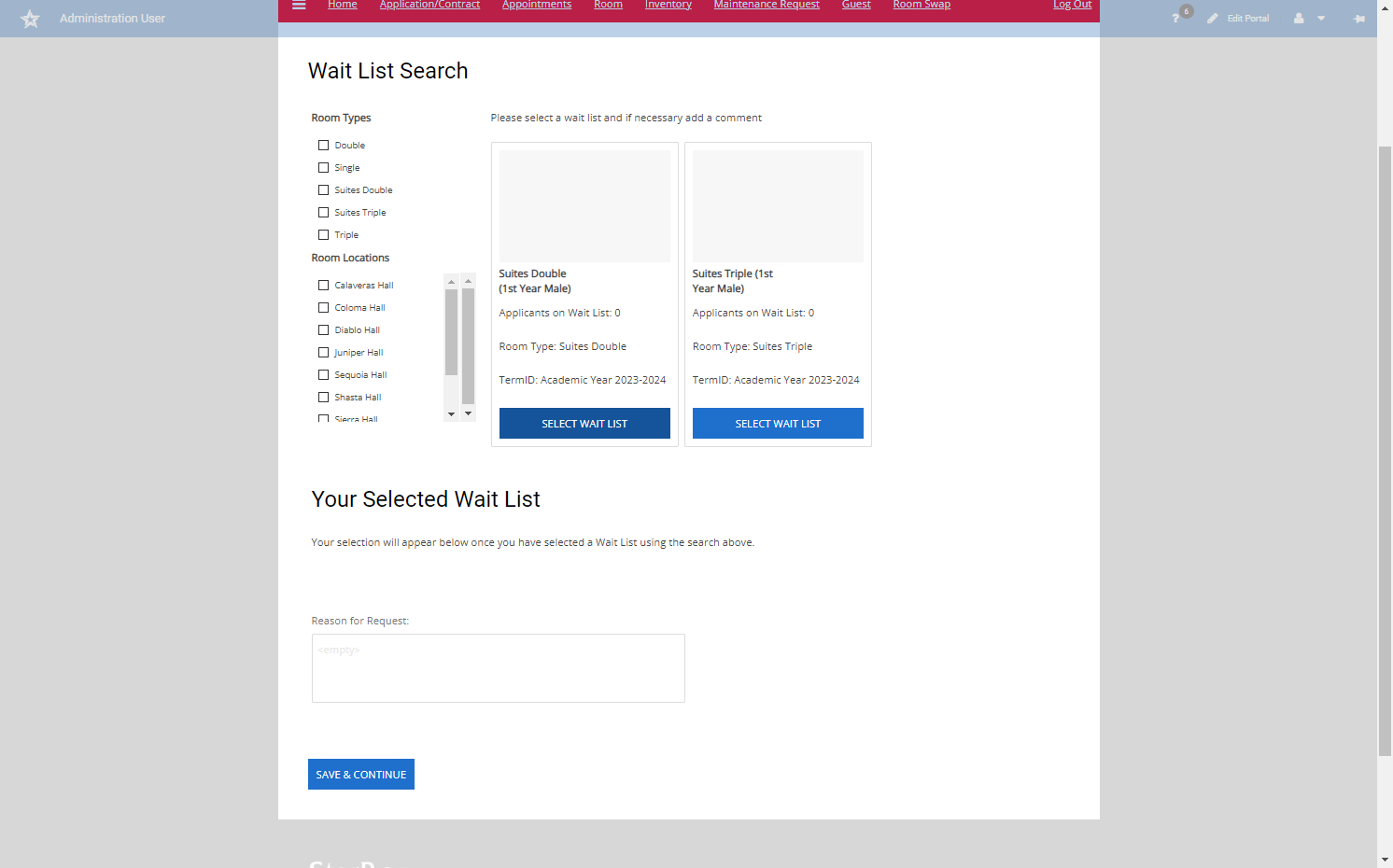The image size is (1393, 868).
Task: Tick Sequoia Hall location checkbox
Action: [x=323, y=375]
